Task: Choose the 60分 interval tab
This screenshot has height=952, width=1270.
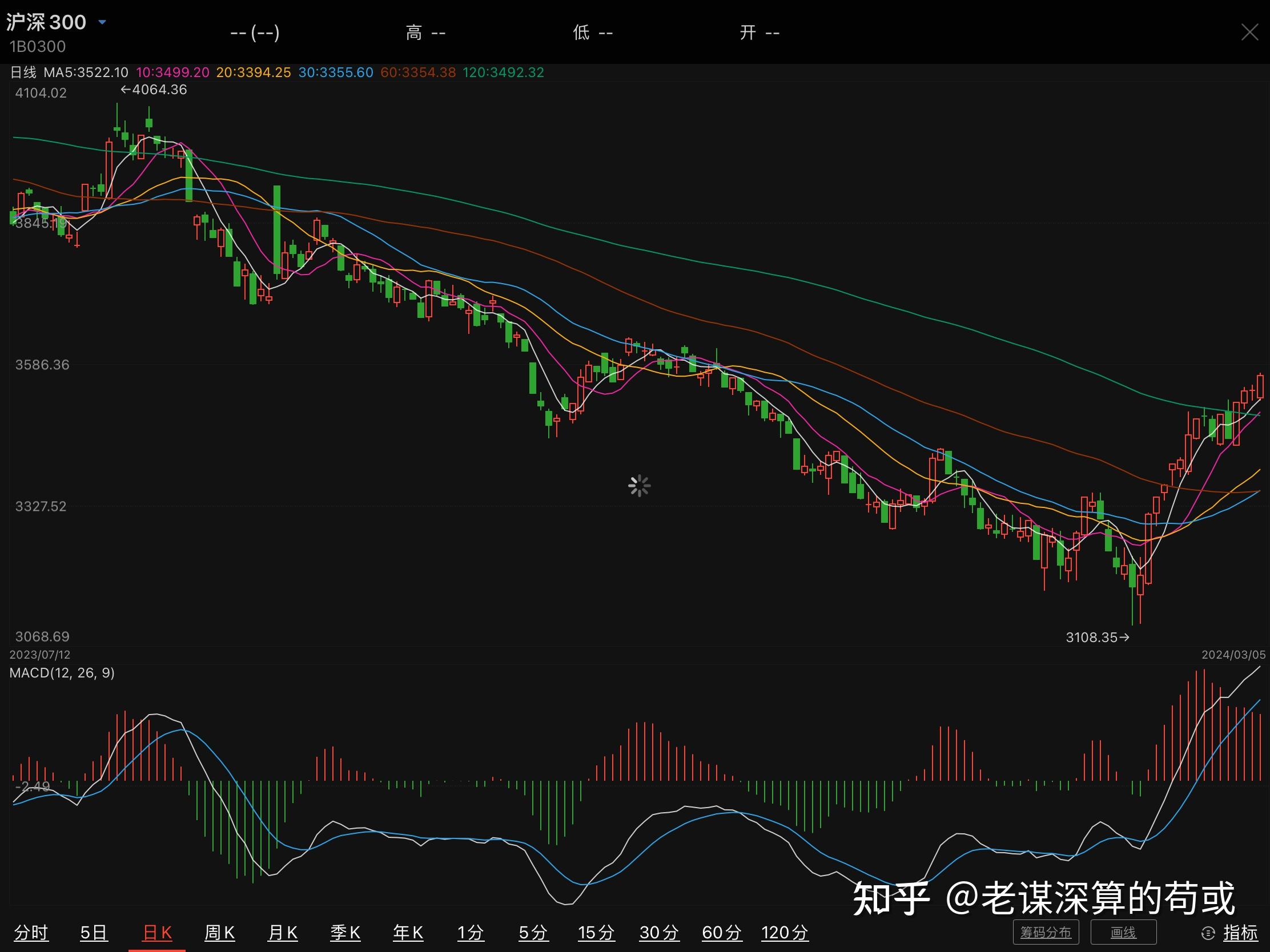Action: [x=722, y=933]
